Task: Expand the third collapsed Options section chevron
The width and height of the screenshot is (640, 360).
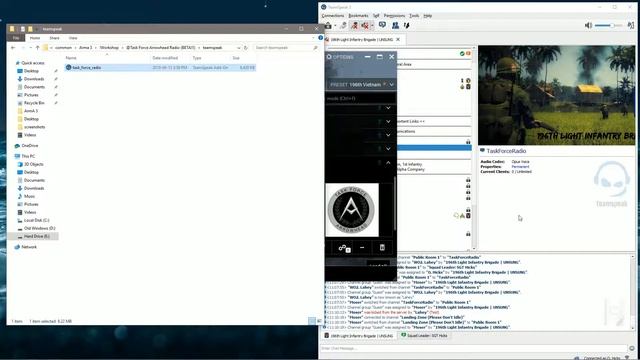Action: (388, 135)
